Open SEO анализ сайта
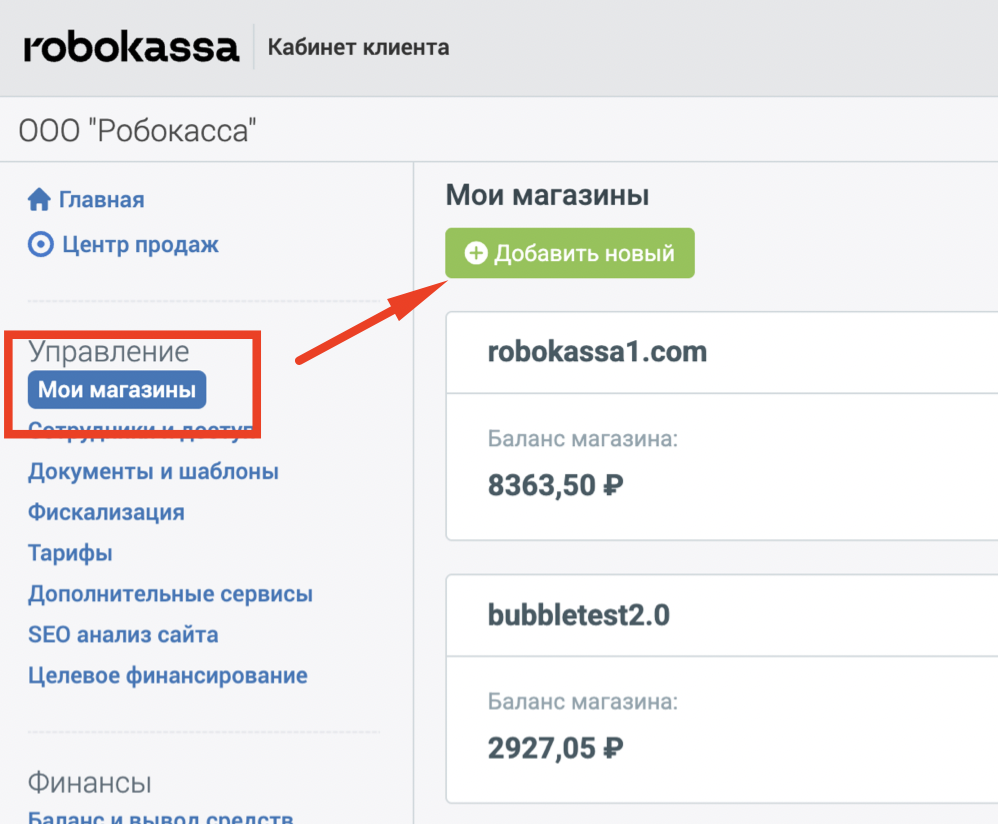Image resolution: width=998 pixels, height=824 pixels. [123, 634]
